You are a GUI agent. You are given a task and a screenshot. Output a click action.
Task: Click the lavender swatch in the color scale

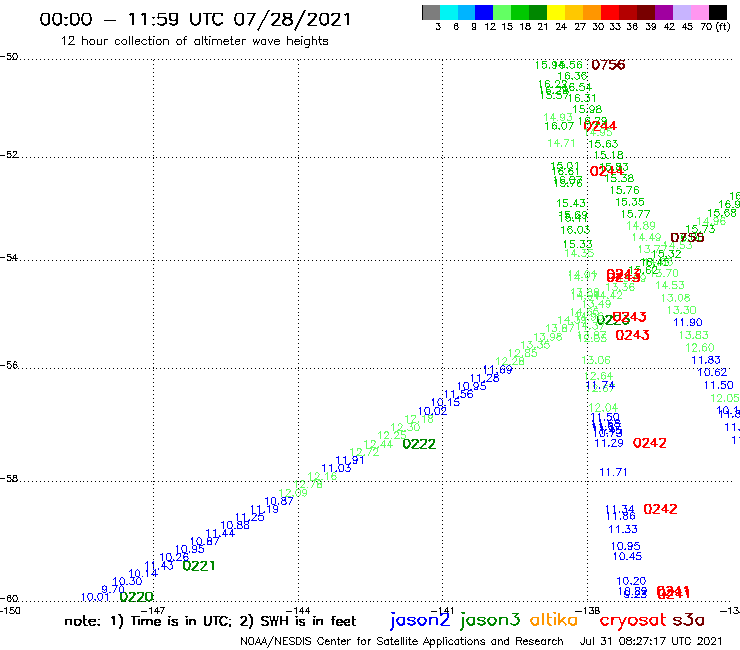(681, 12)
